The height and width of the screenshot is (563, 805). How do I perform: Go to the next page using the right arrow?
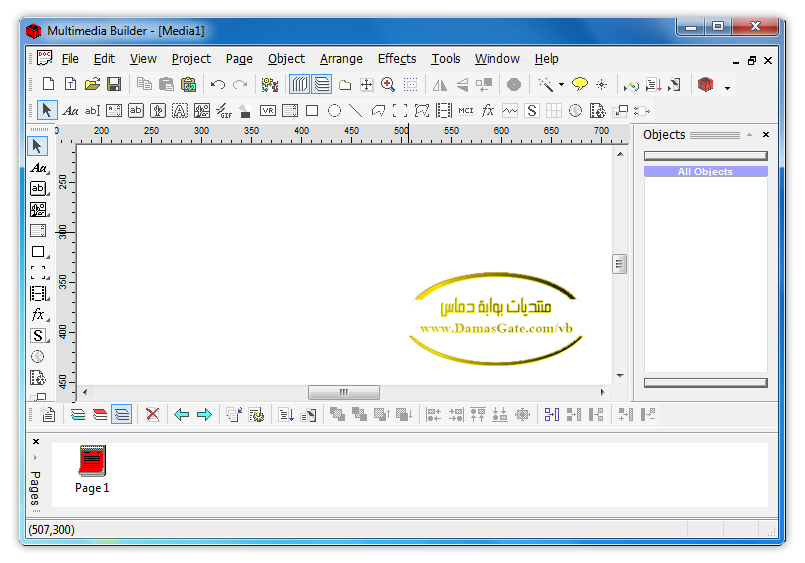point(204,414)
